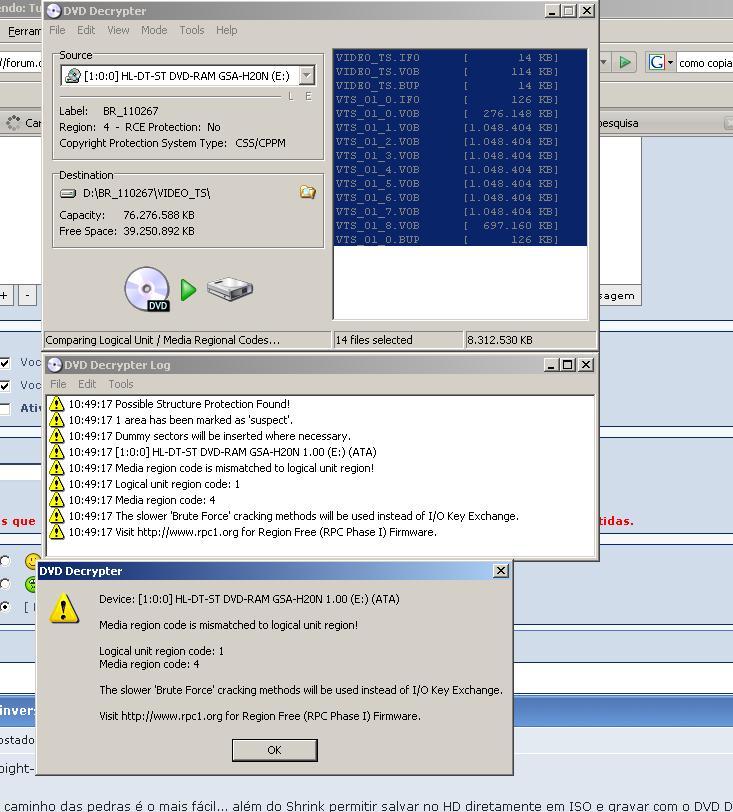Click the warning icon beside 'Media region code: 4' log line
The image size is (733, 812).
coord(56,500)
